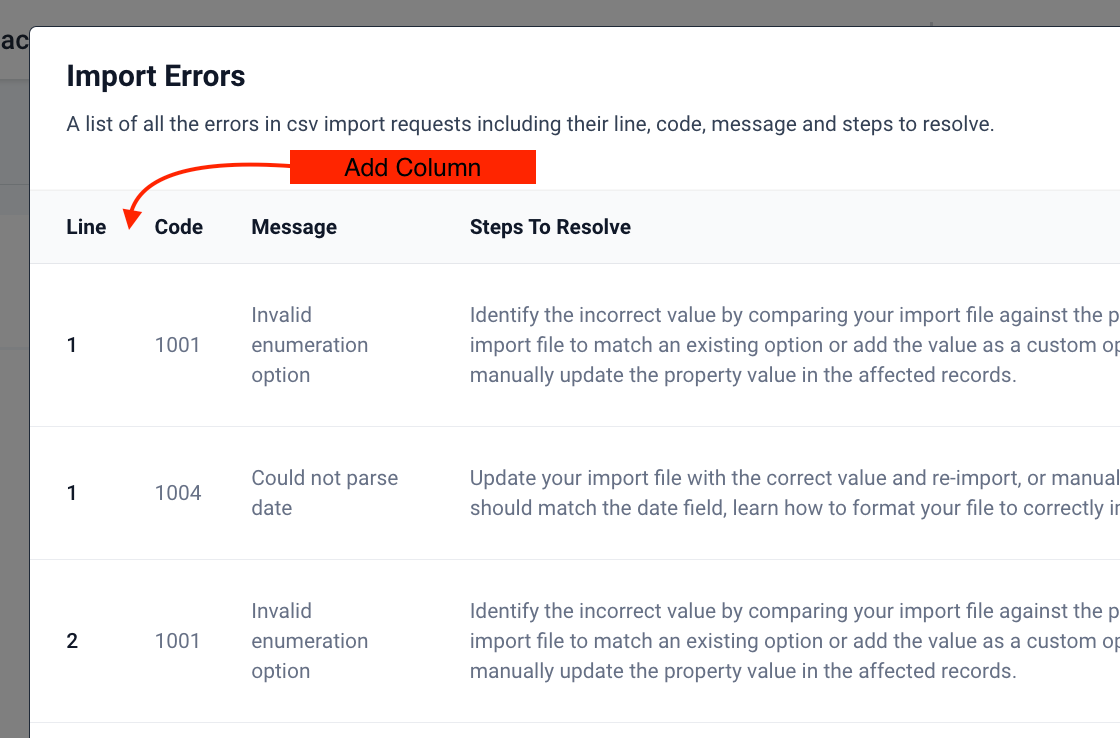Select the line 2 Invalid enumeration option message
Image resolution: width=1120 pixels, height=738 pixels.
pos(309,641)
